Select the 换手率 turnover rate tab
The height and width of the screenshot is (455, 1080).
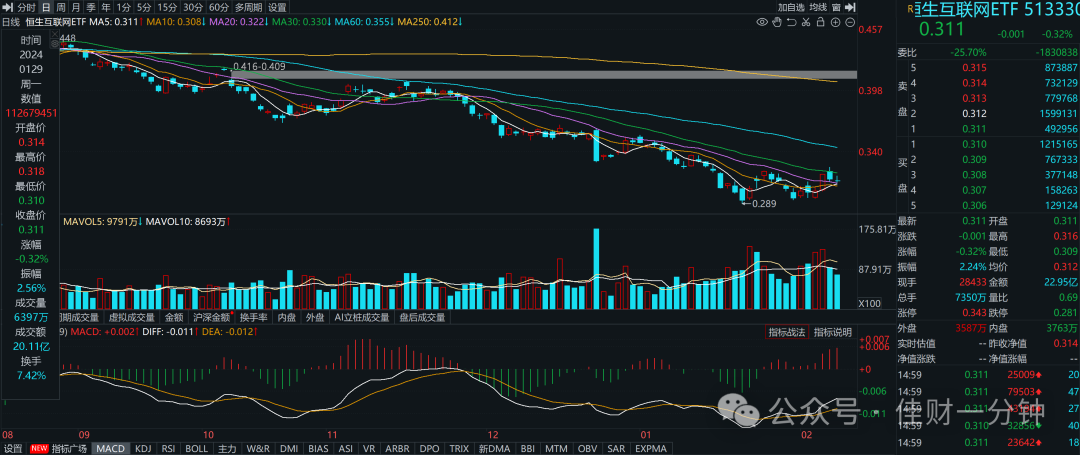tap(253, 317)
